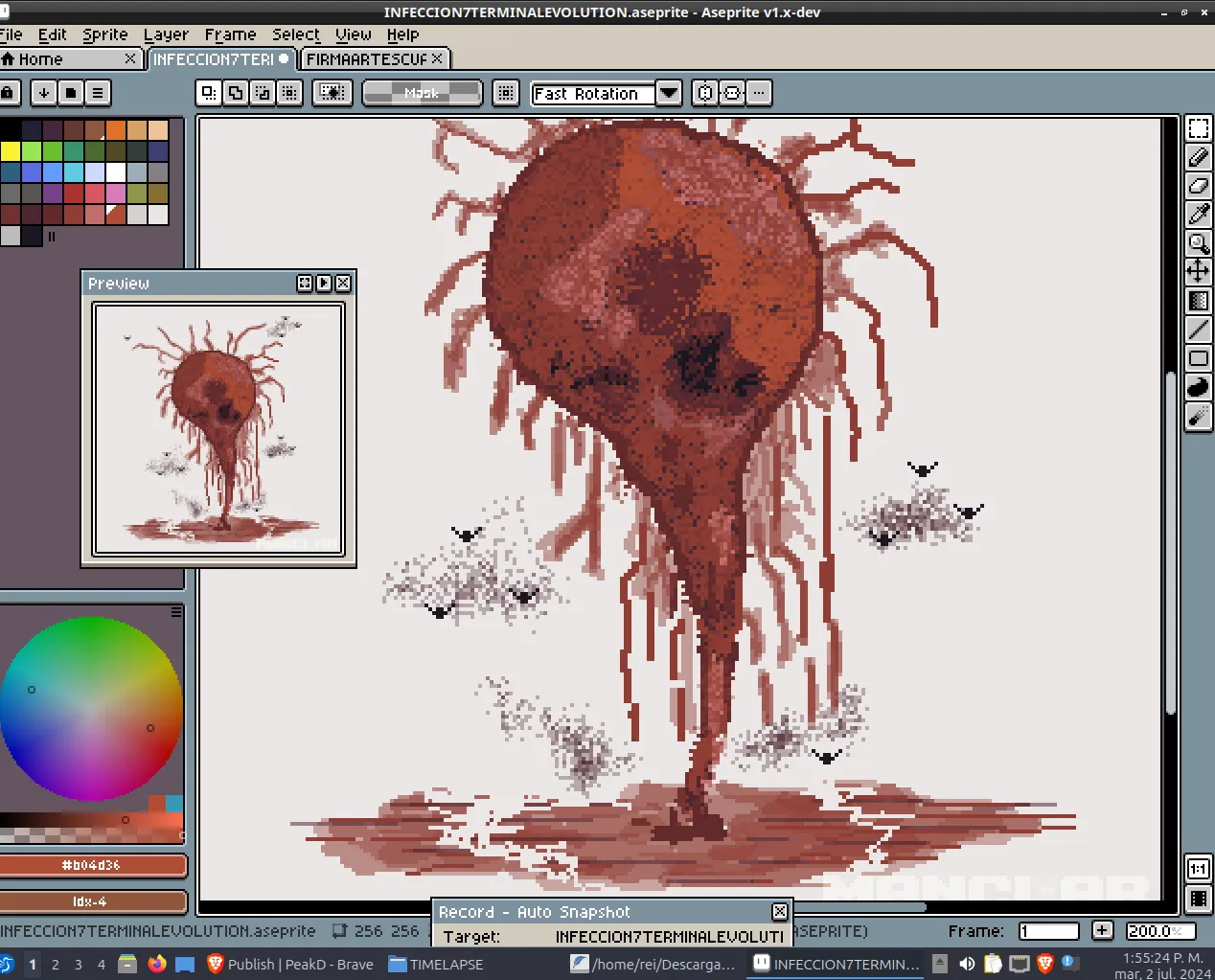Viewport: 1215px width, 980px height.
Task: Click the 1:1 zoom icon
Action: 1199,869
